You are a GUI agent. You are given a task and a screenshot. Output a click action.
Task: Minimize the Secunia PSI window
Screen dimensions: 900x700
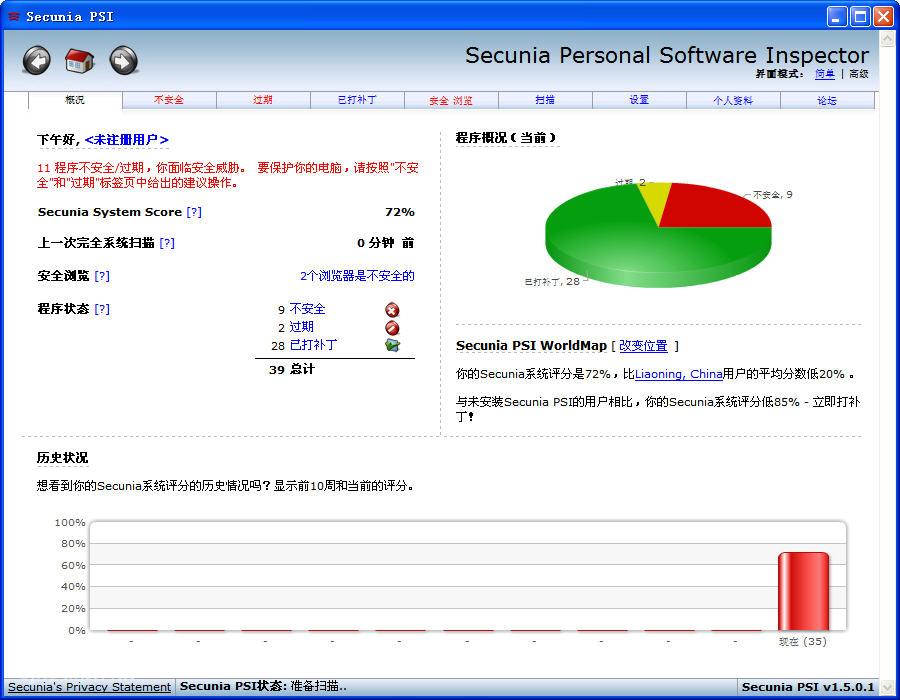[x=837, y=17]
